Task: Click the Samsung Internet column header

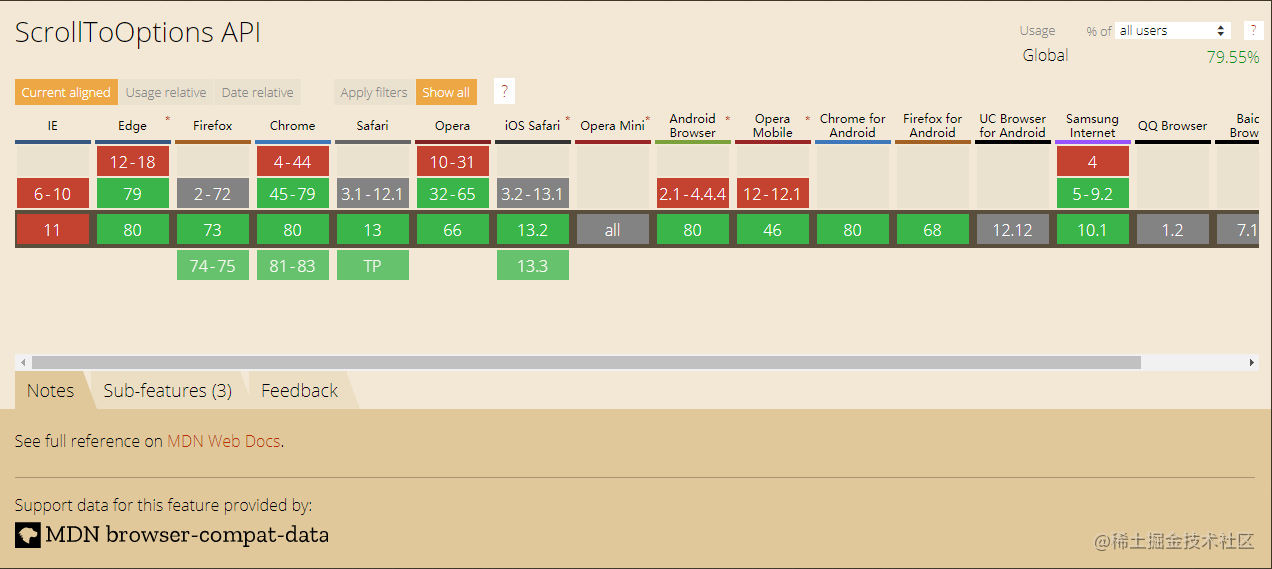Action: tap(1092, 126)
